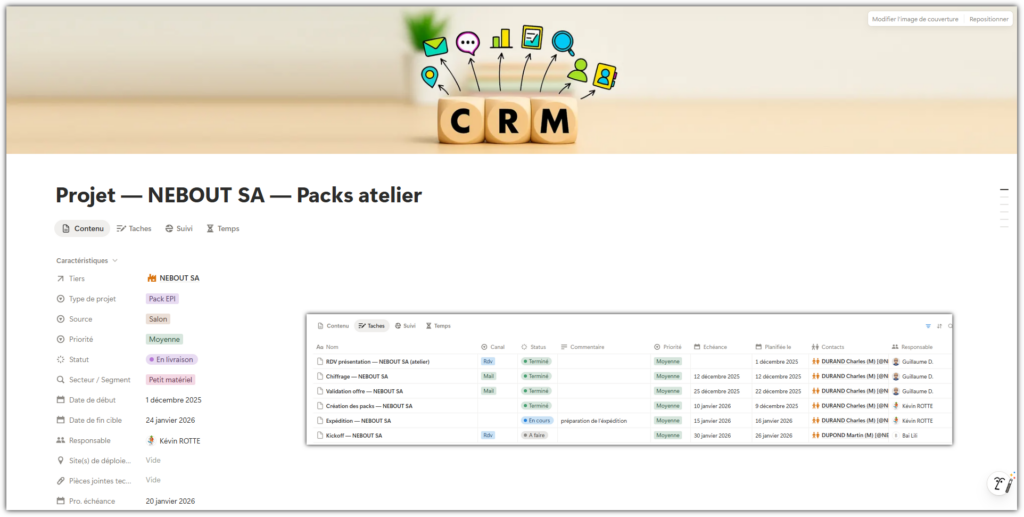Viewport: 1024px width, 517px height.
Task: Click the Status column header
Action: (534, 347)
